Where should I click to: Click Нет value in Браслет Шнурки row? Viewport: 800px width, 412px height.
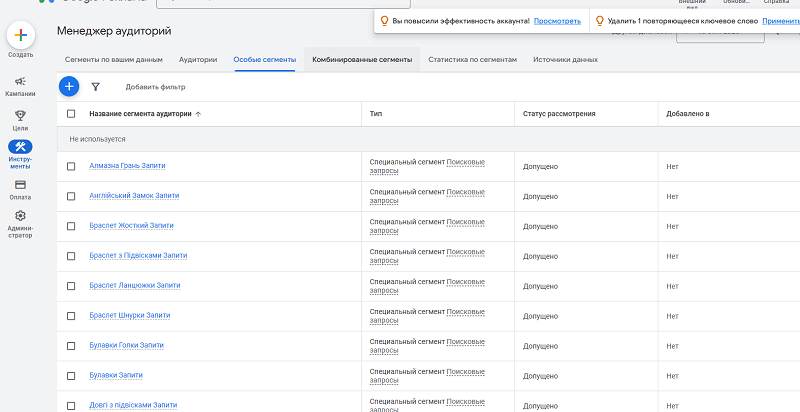(x=672, y=316)
